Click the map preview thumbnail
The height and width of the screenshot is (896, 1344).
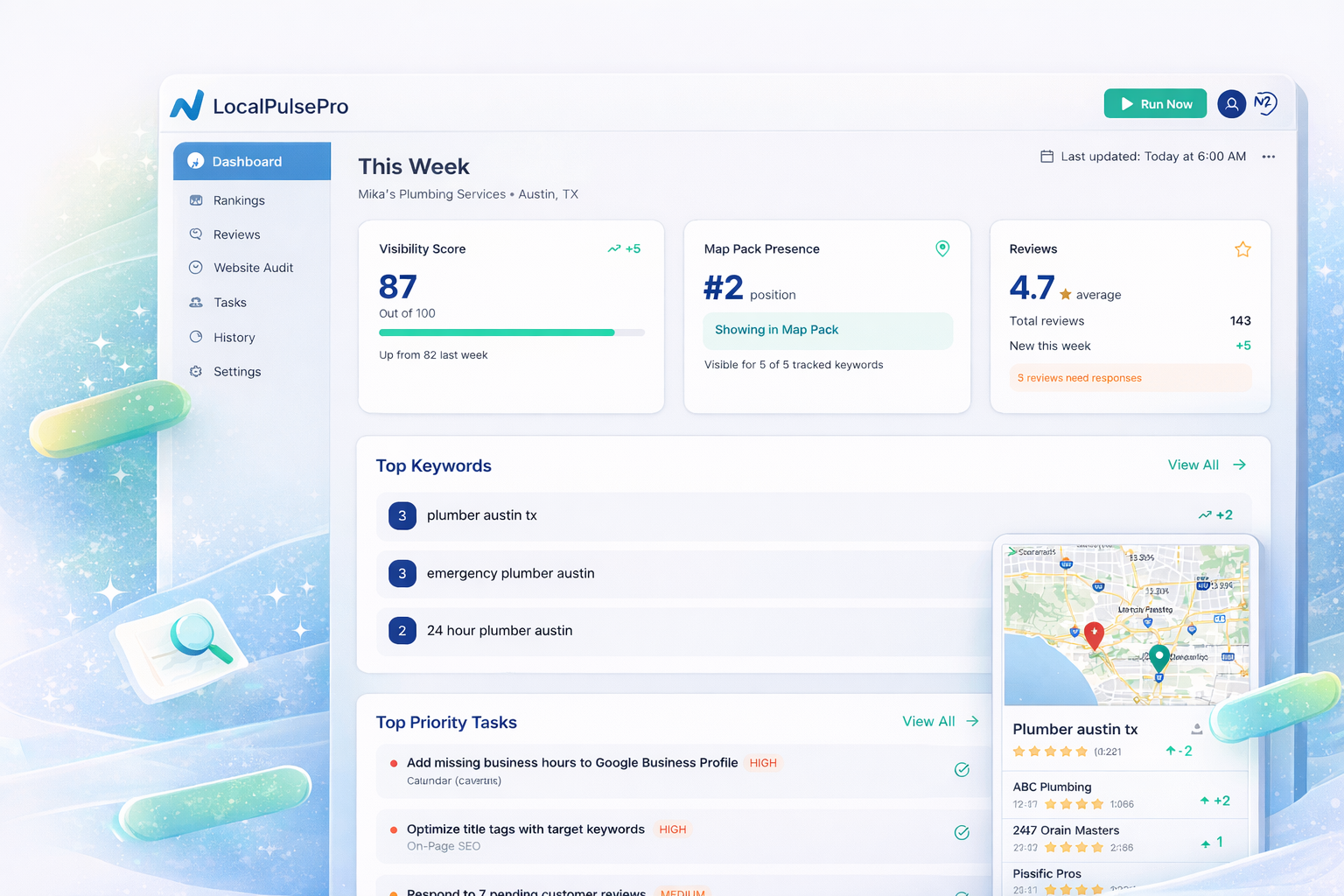tap(1126, 623)
